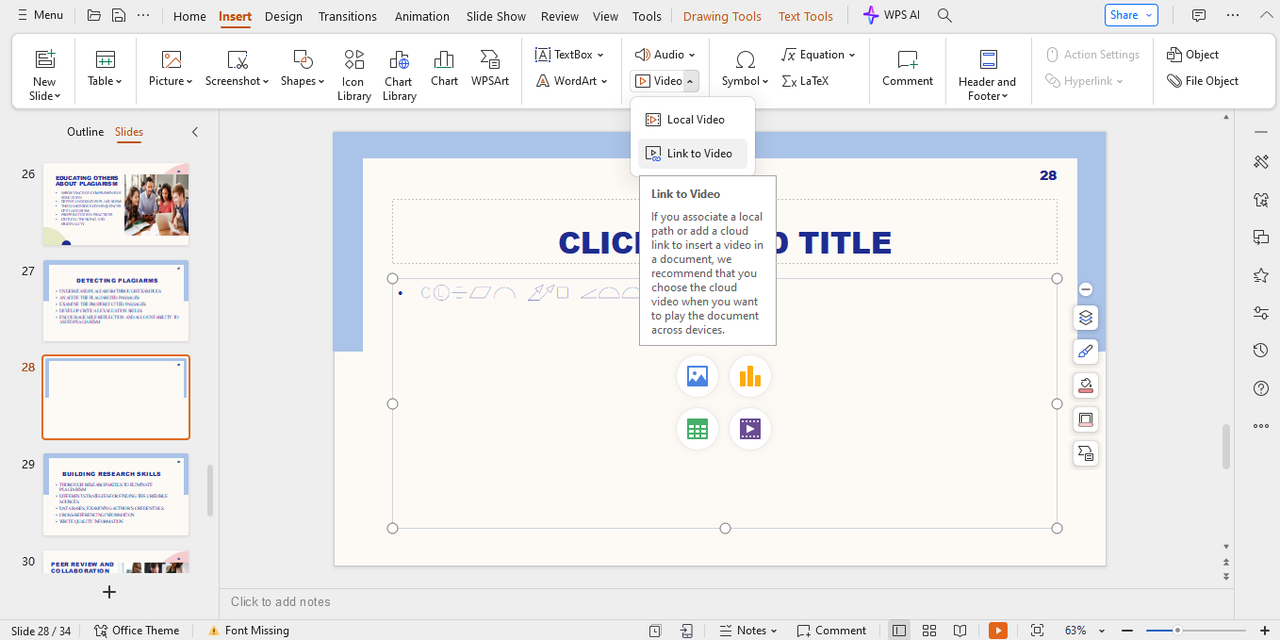Click the search magnifier icon
Screen dimensions: 1280x640
coord(944,15)
